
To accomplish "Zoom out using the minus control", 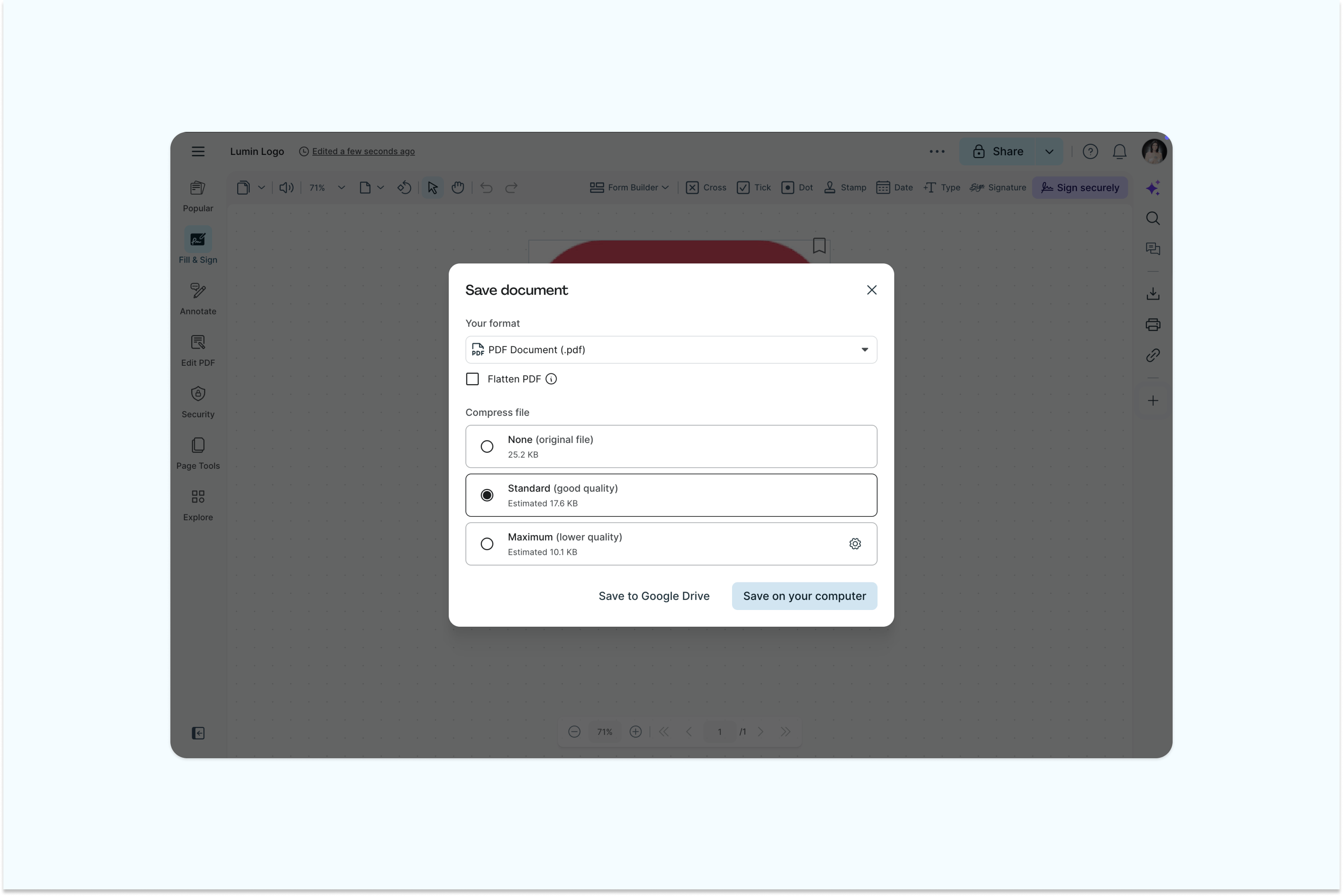I will (574, 731).
